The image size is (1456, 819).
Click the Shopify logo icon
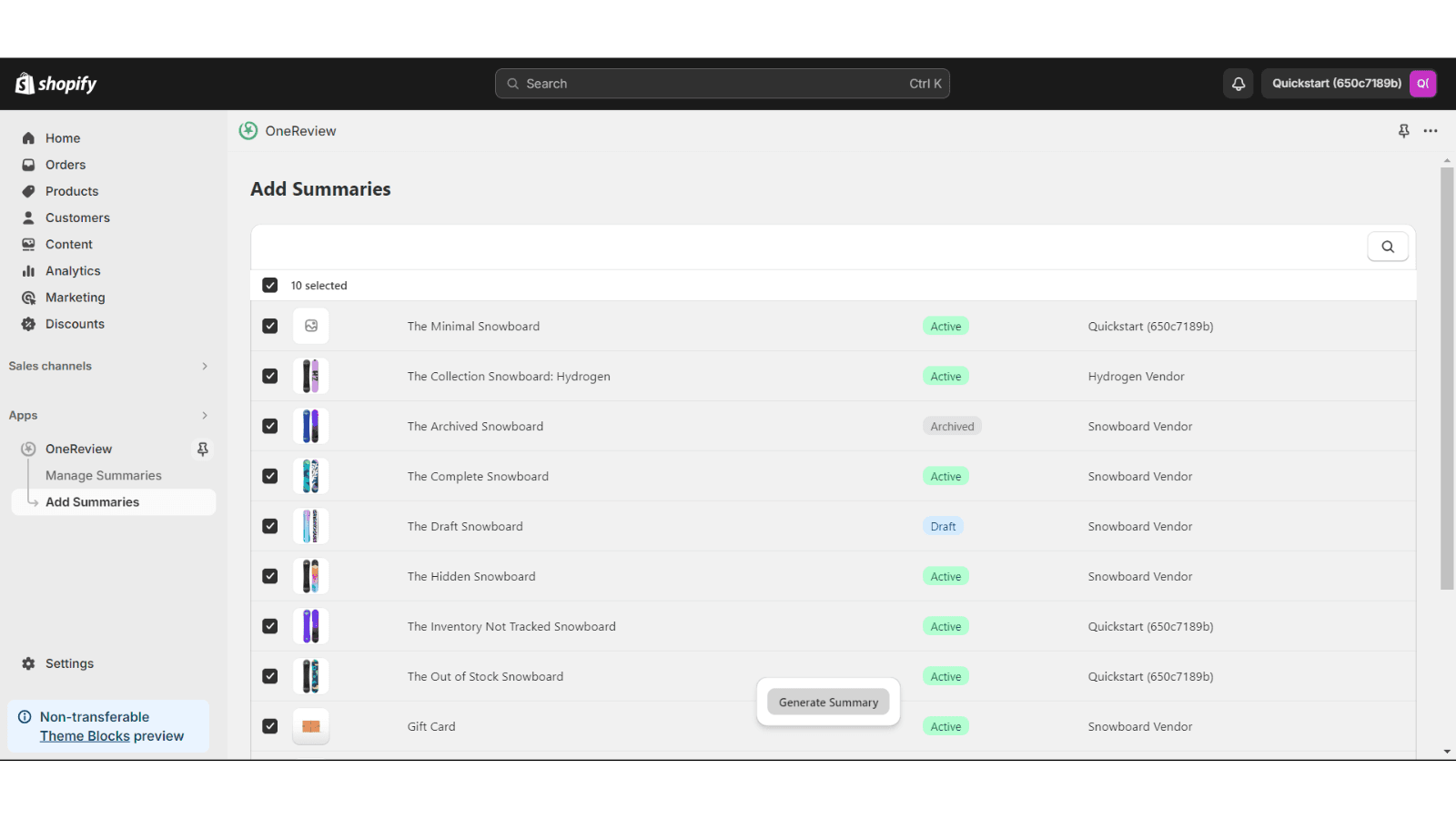click(x=25, y=84)
